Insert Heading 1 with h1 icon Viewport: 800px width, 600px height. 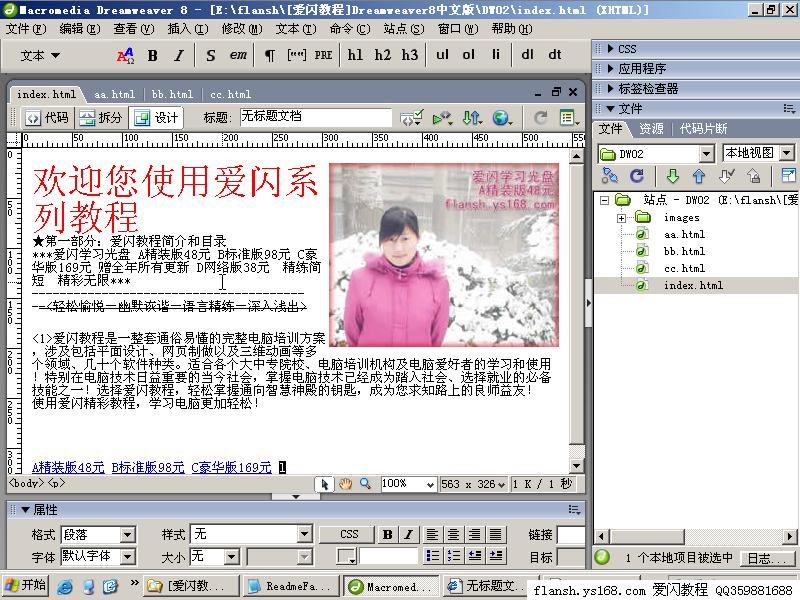pyautogui.click(x=355, y=55)
